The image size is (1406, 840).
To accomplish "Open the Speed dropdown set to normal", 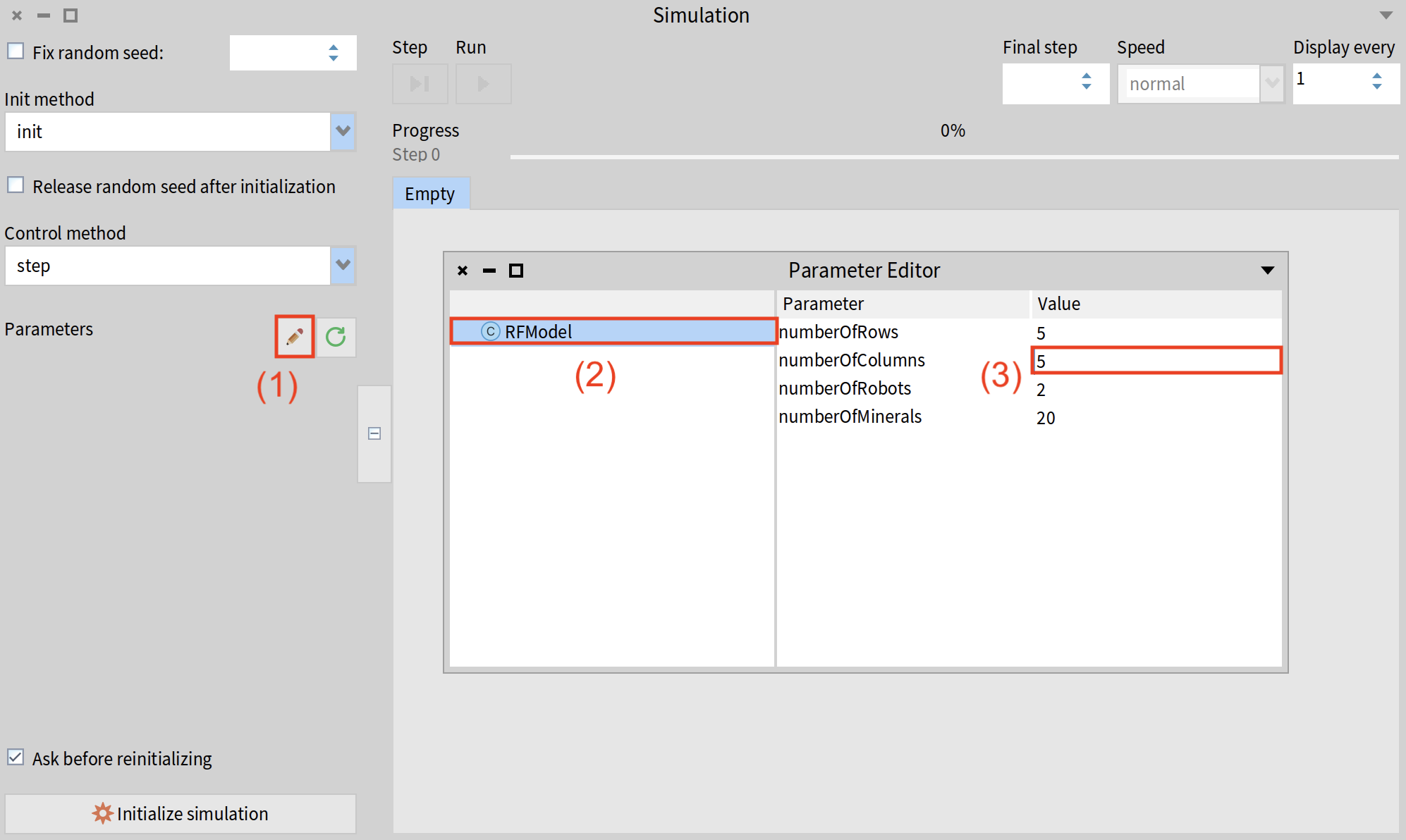I will pos(1271,84).
